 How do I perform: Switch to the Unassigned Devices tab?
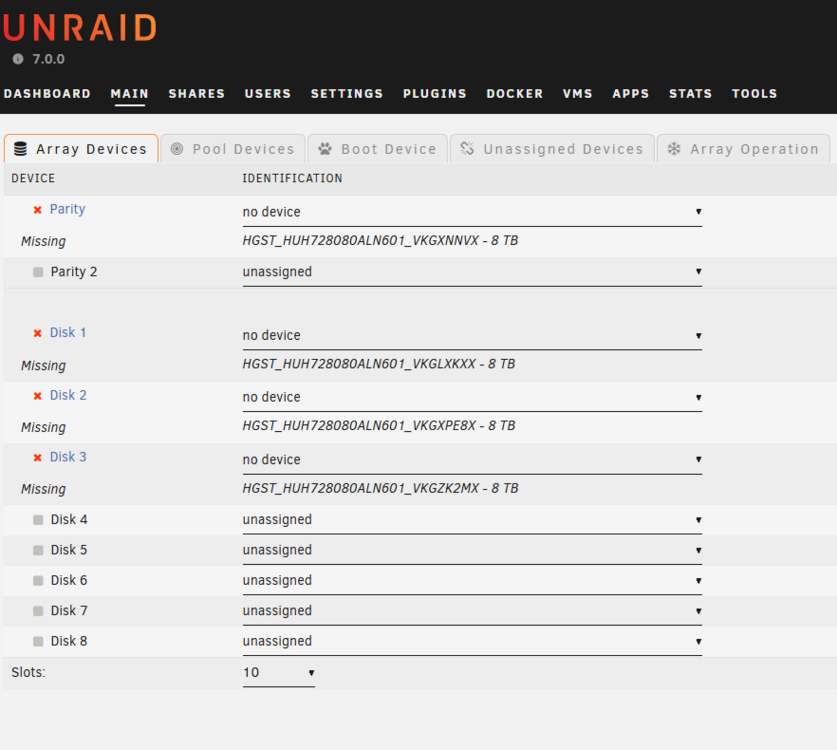pyautogui.click(x=552, y=148)
